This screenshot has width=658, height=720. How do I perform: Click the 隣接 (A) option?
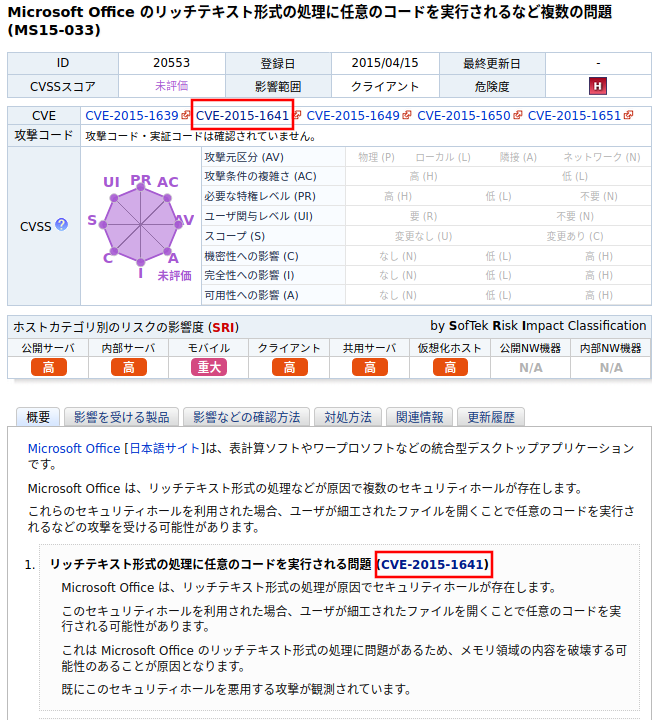[x=518, y=157]
